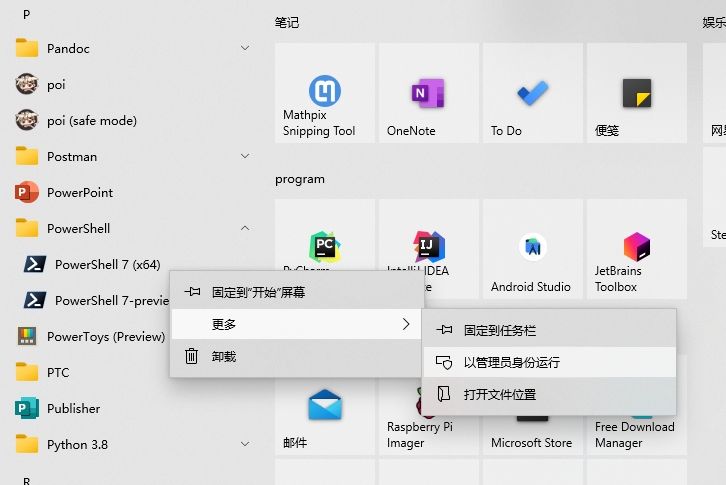Click the Python 3.8 label
This screenshot has width=726, height=485.
(77, 445)
